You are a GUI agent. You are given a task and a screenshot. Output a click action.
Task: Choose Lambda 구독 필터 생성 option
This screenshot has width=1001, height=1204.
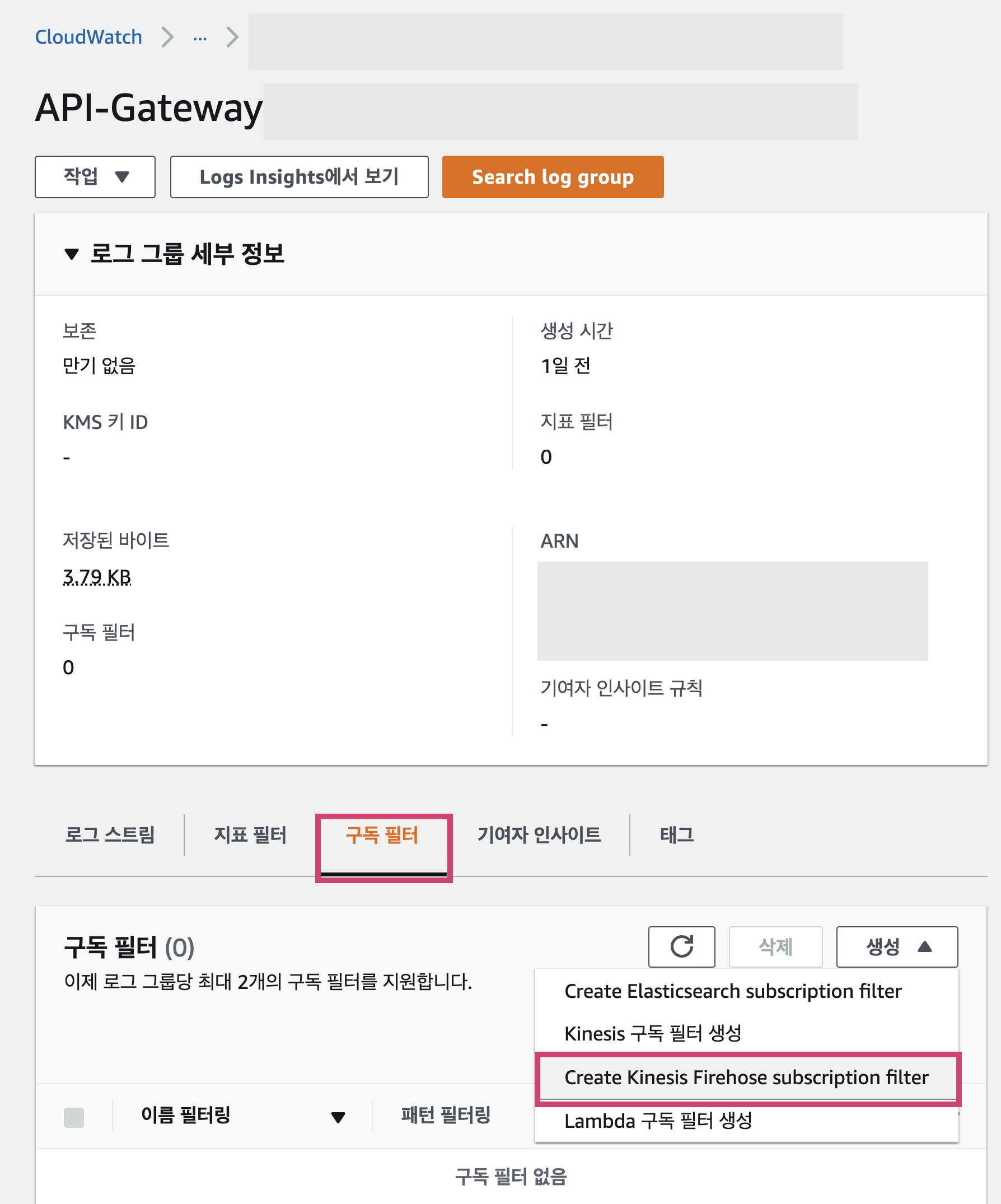point(659,1121)
